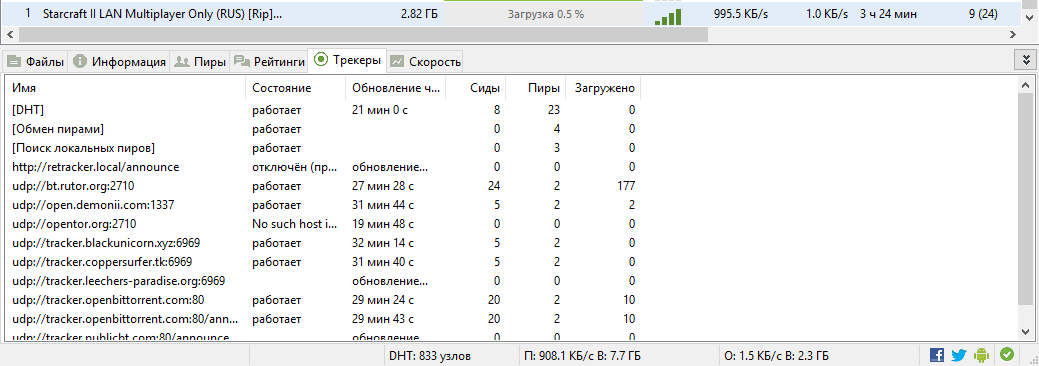Click the green signal bars health icon
The image size is (1039, 366).
click(667, 17)
